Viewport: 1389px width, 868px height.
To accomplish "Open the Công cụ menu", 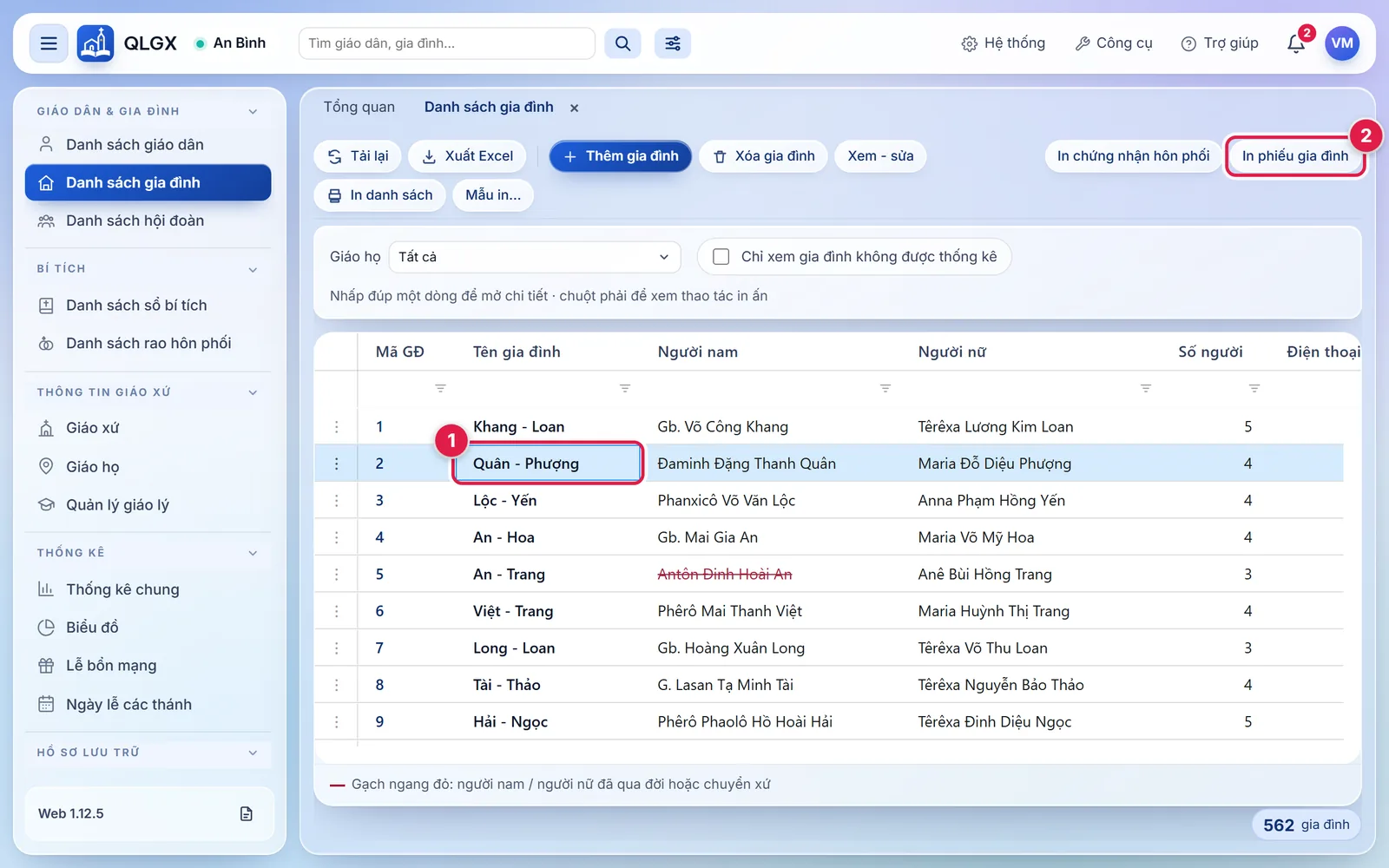I will [1114, 43].
